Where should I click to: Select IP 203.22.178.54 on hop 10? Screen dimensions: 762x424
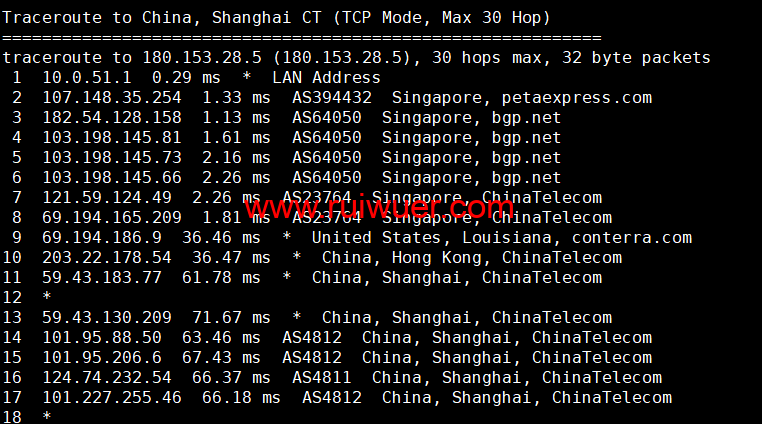tap(106, 258)
